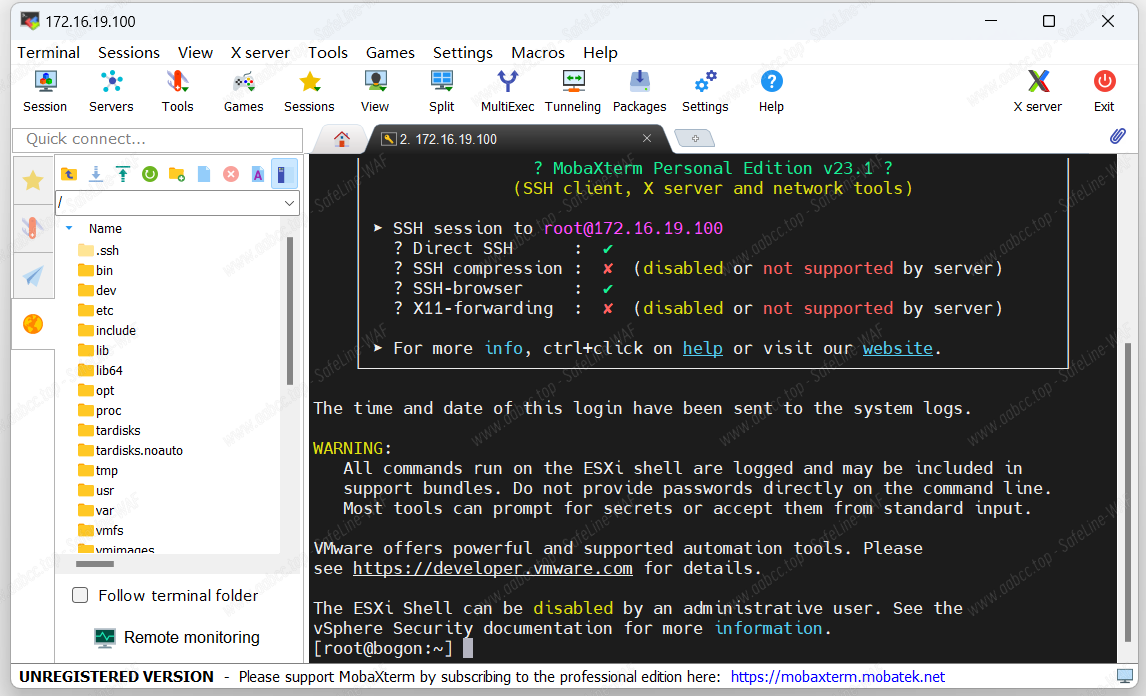Viewport: 1146px width, 696px height.
Task: Select the include folder
Action: click(x=107, y=330)
